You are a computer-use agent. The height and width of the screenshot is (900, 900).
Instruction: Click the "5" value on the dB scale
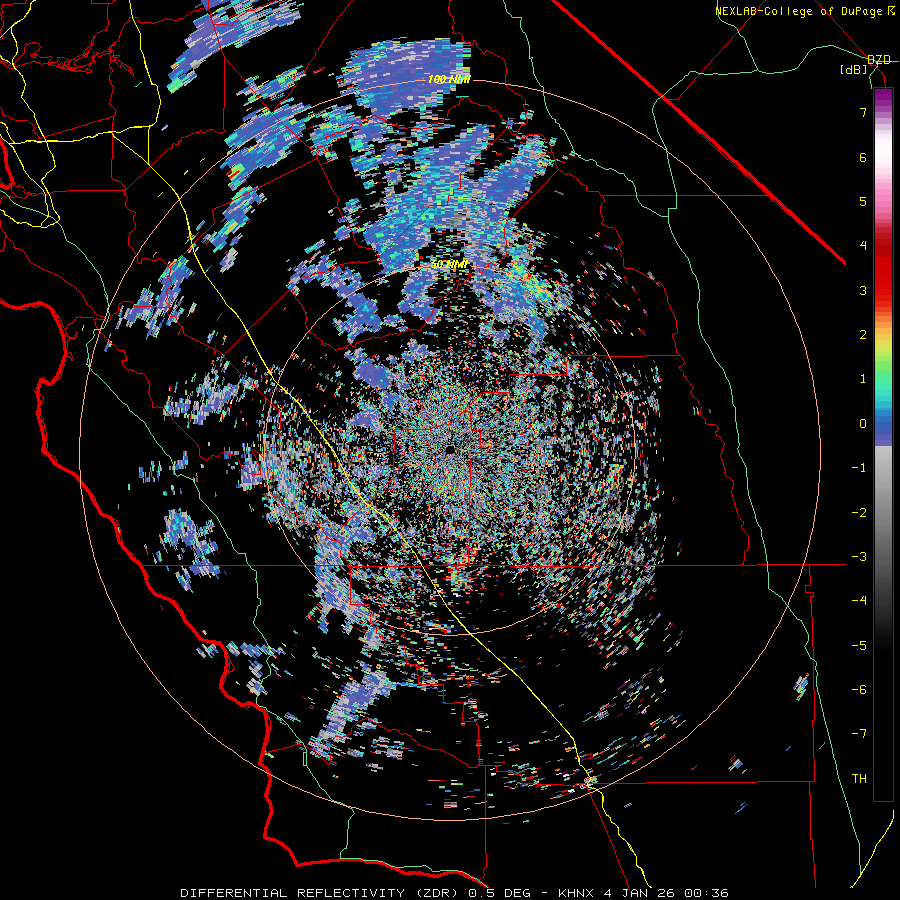[863, 201]
